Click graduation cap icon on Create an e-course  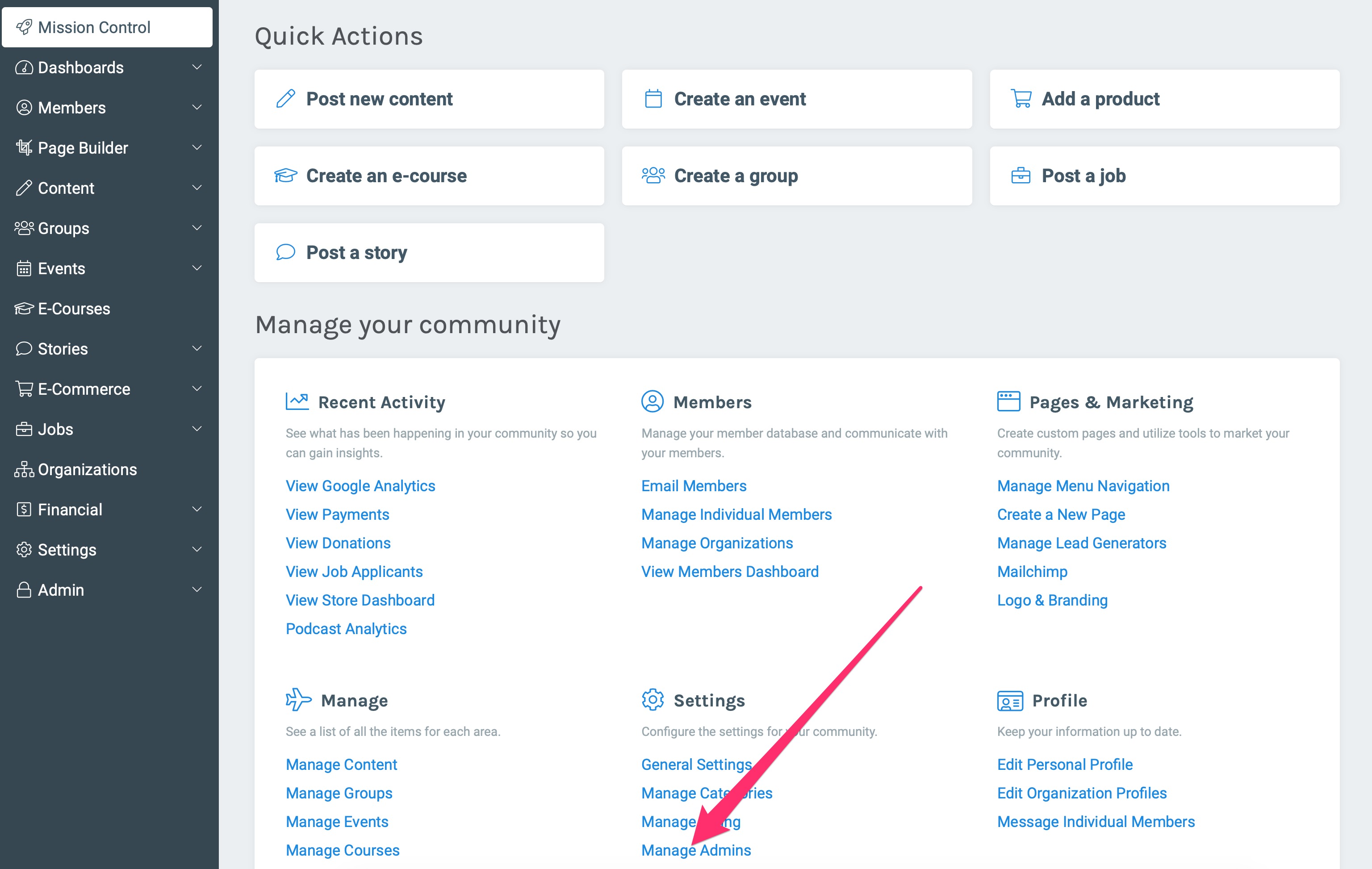coord(285,175)
